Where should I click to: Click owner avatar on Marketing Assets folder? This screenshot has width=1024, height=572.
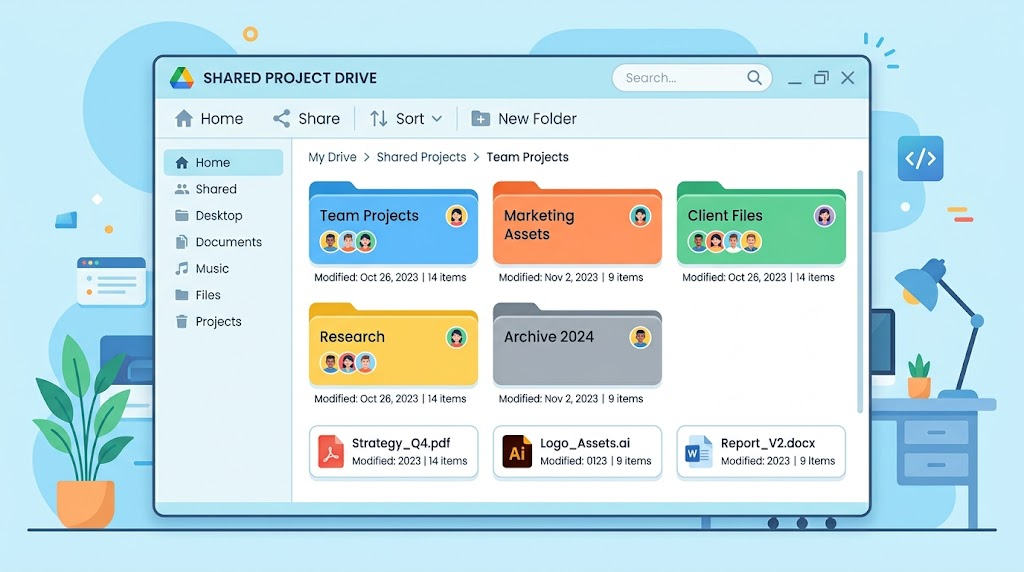click(640, 216)
